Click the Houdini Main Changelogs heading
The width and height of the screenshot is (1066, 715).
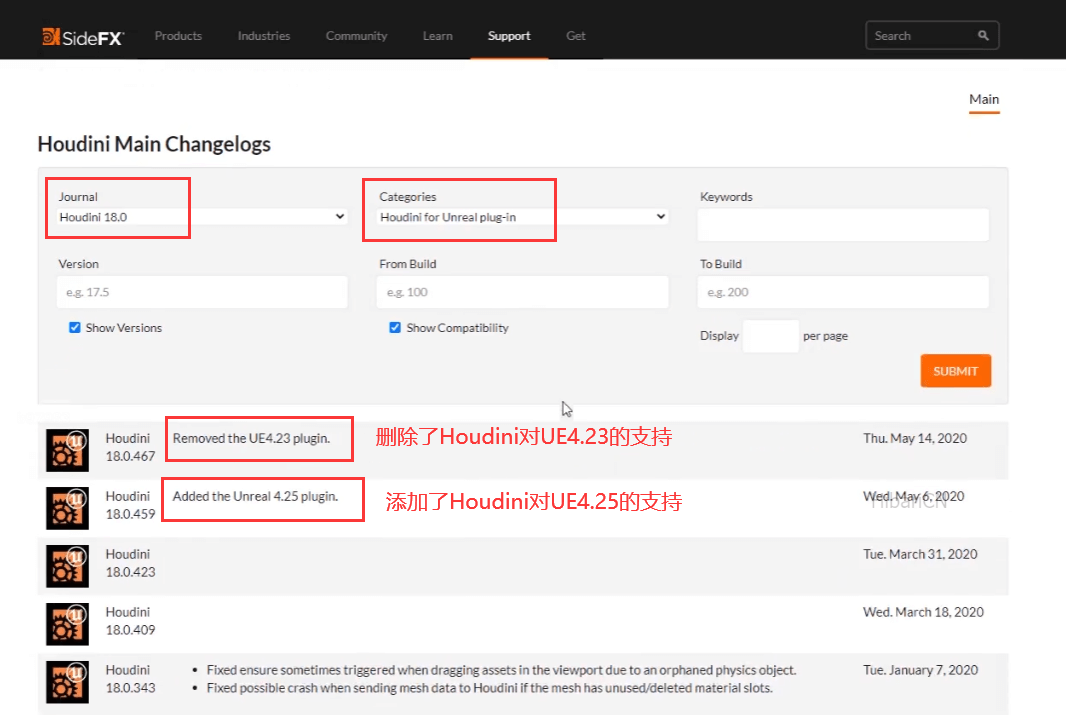click(154, 144)
